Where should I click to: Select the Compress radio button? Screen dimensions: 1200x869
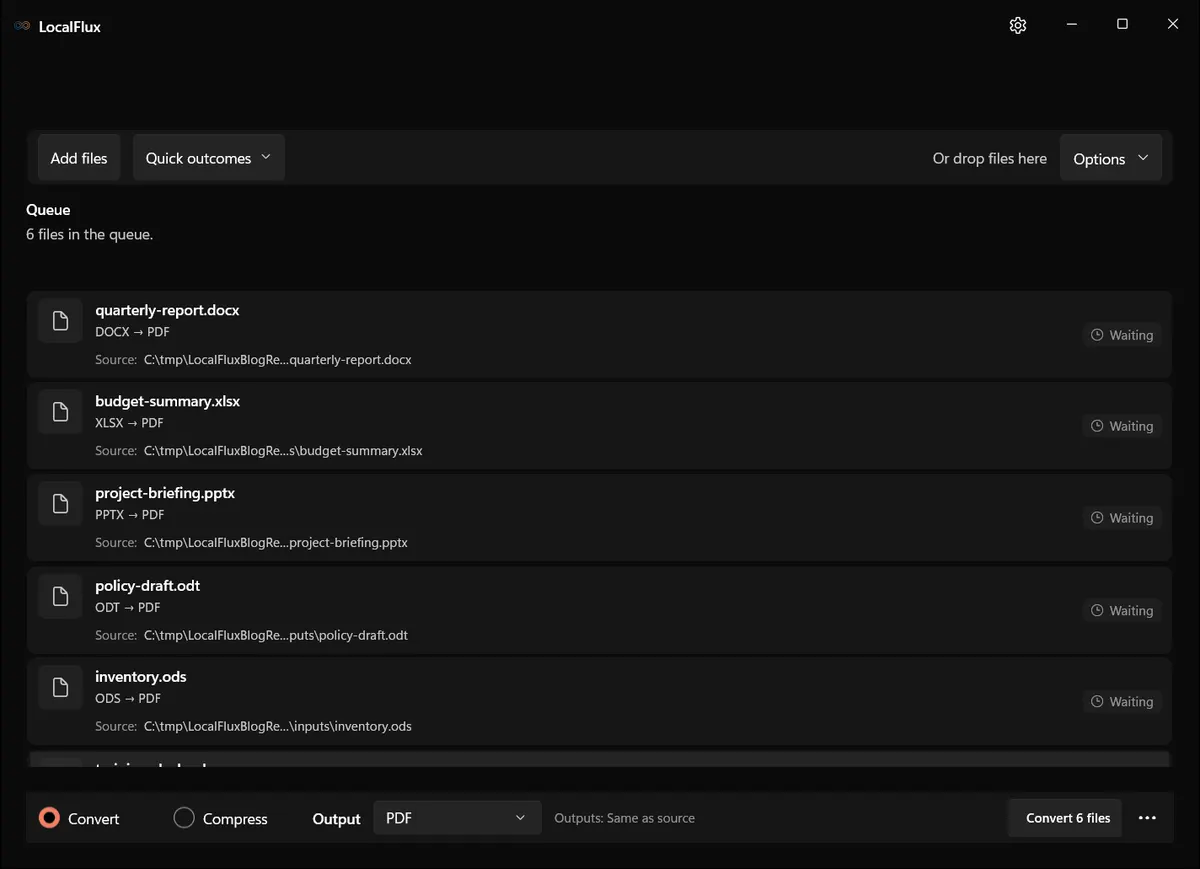click(x=184, y=818)
